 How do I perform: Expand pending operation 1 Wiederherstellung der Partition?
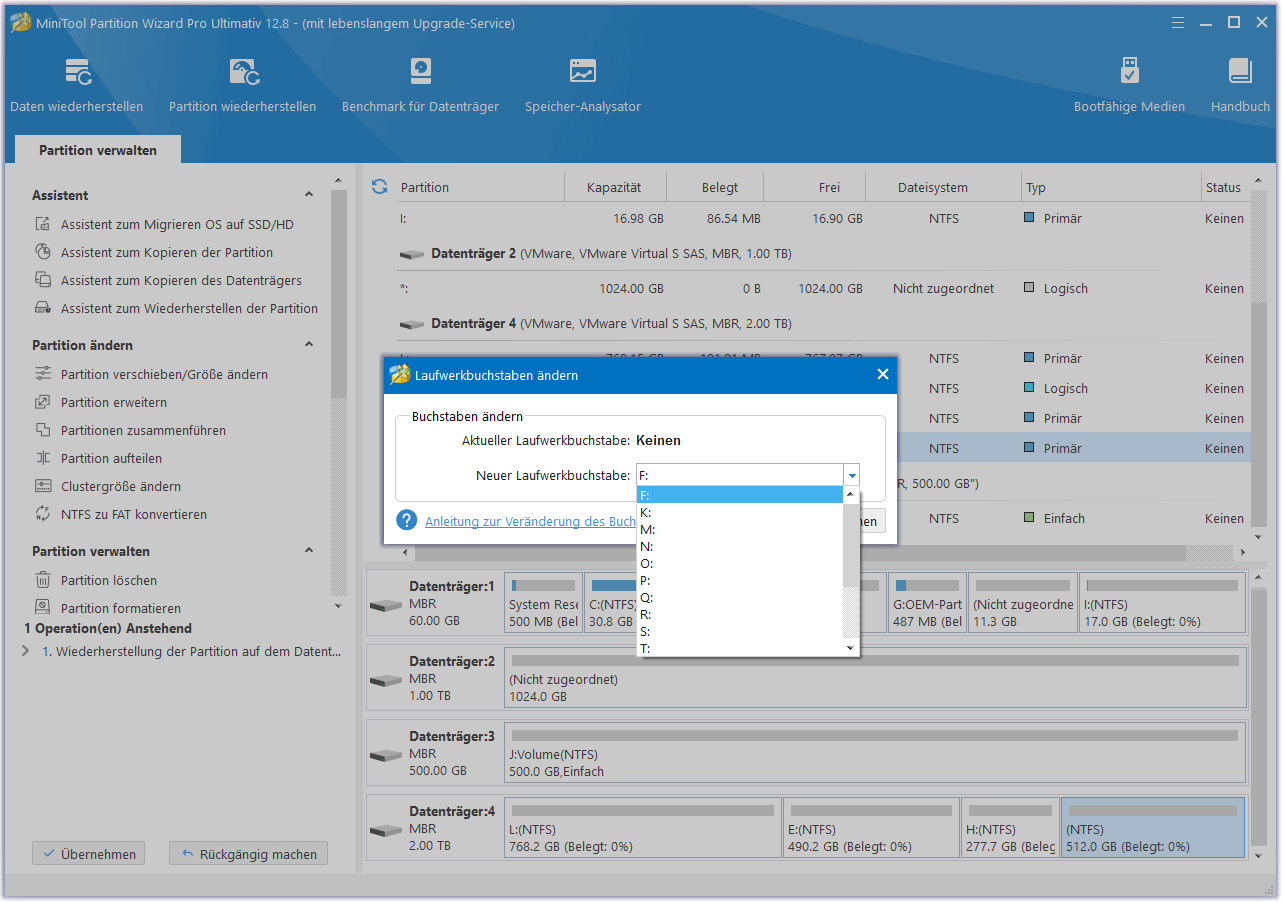(x=26, y=651)
